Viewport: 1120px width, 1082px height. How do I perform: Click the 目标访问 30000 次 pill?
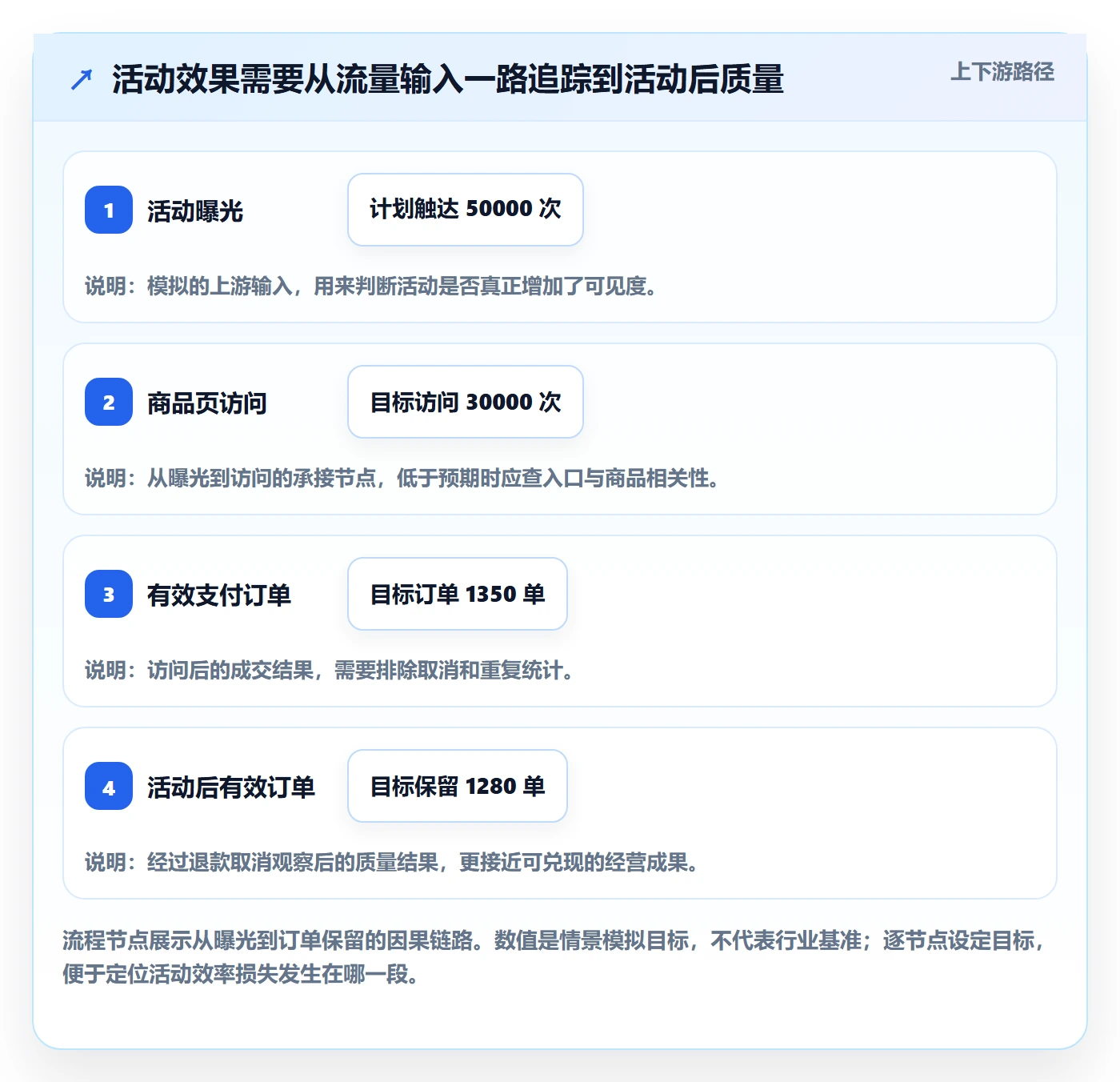click(x=466, y=402)
